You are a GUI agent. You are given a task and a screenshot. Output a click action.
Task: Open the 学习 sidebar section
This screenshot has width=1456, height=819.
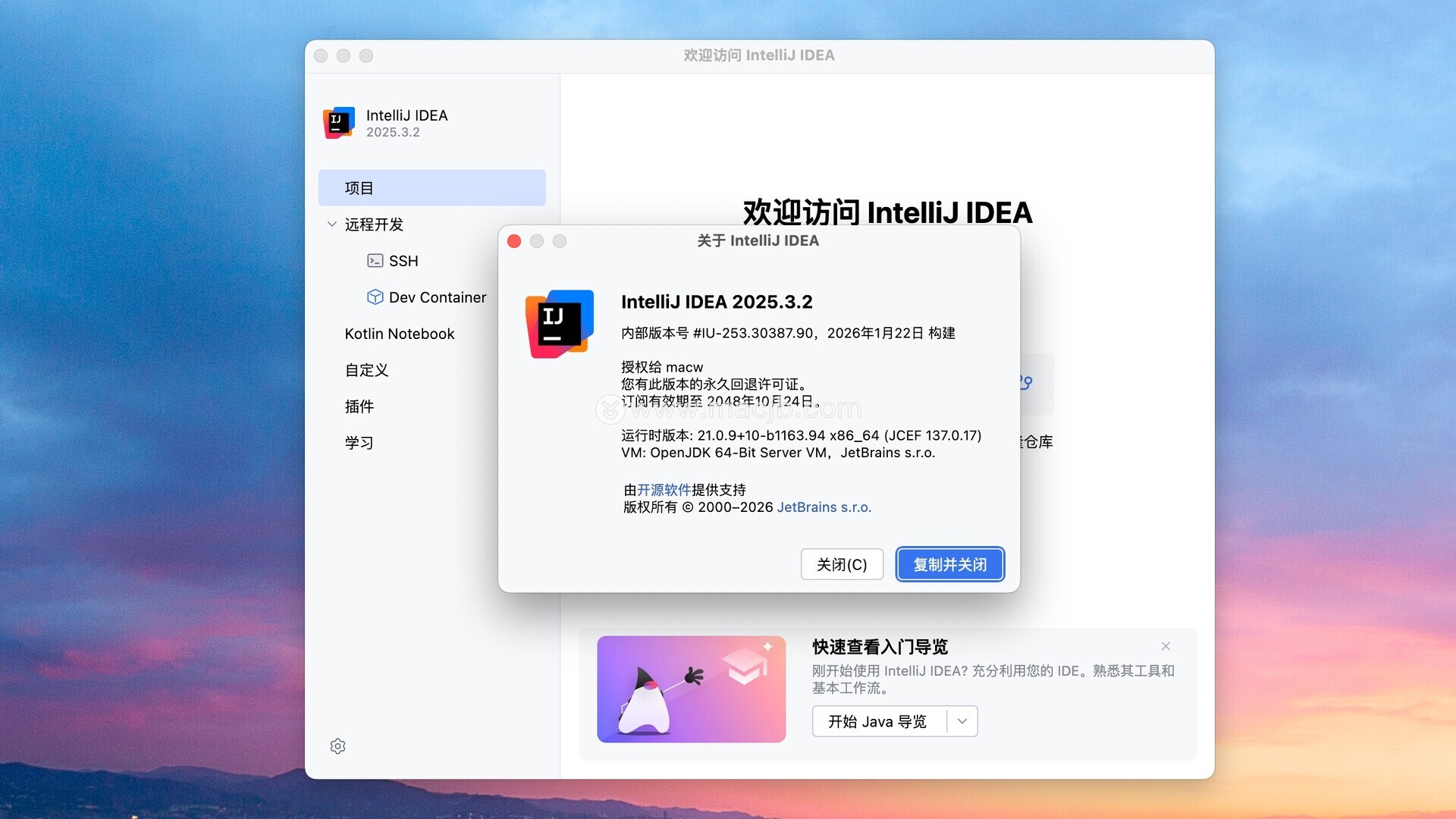[x=359, y=443]
